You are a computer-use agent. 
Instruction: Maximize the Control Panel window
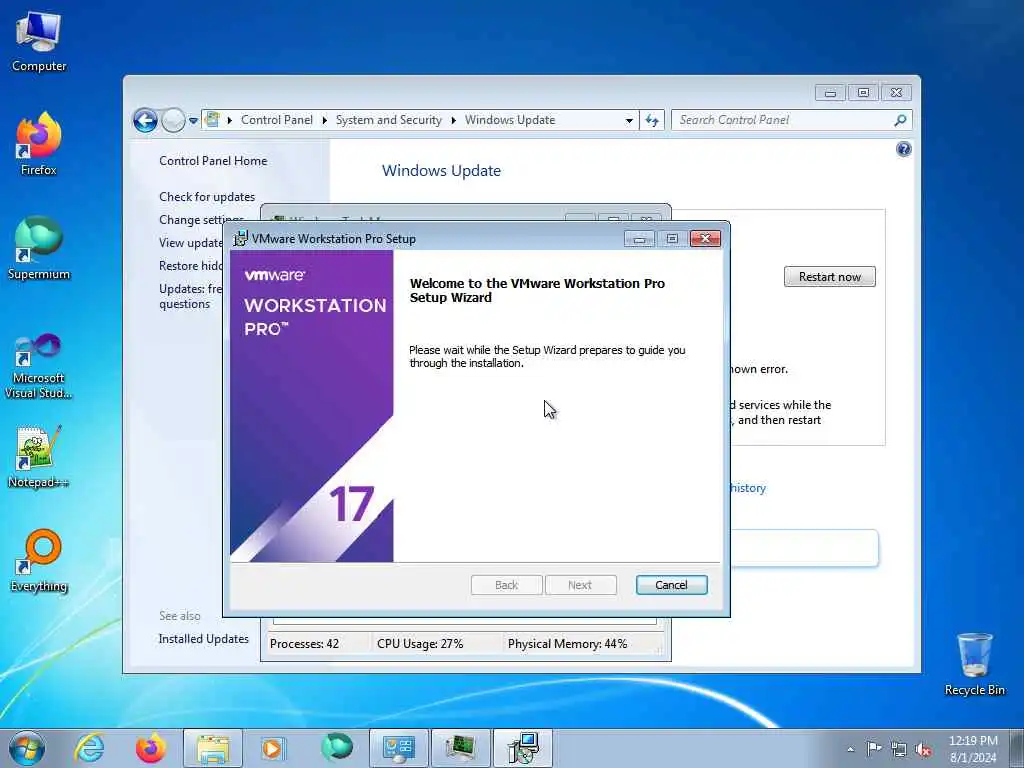click(x=863, y=93)
